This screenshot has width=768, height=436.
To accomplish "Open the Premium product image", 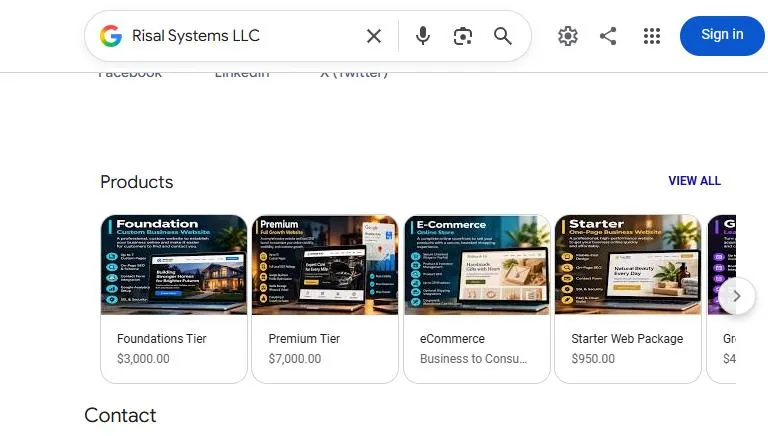I will pos(325,265).
